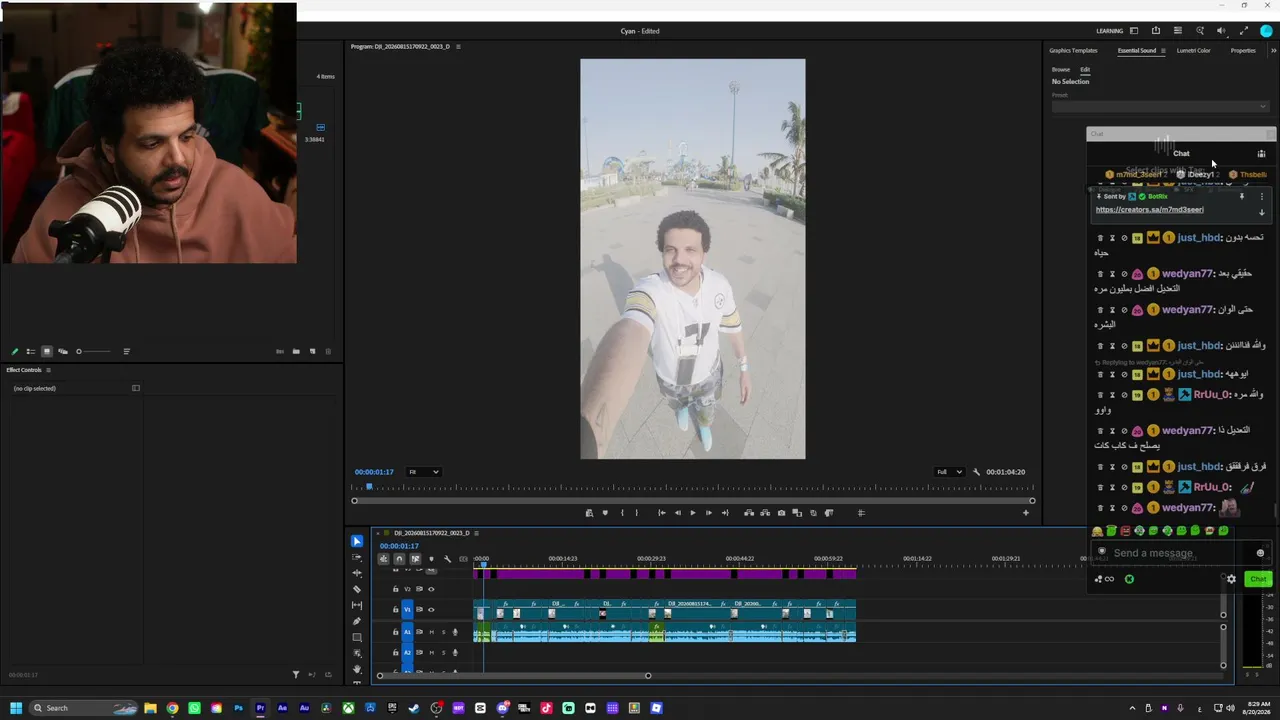Image resolution: width=1280 pixels, height=720 pixels.
Task: Click the Mark In button
Action: click(622, 513)
